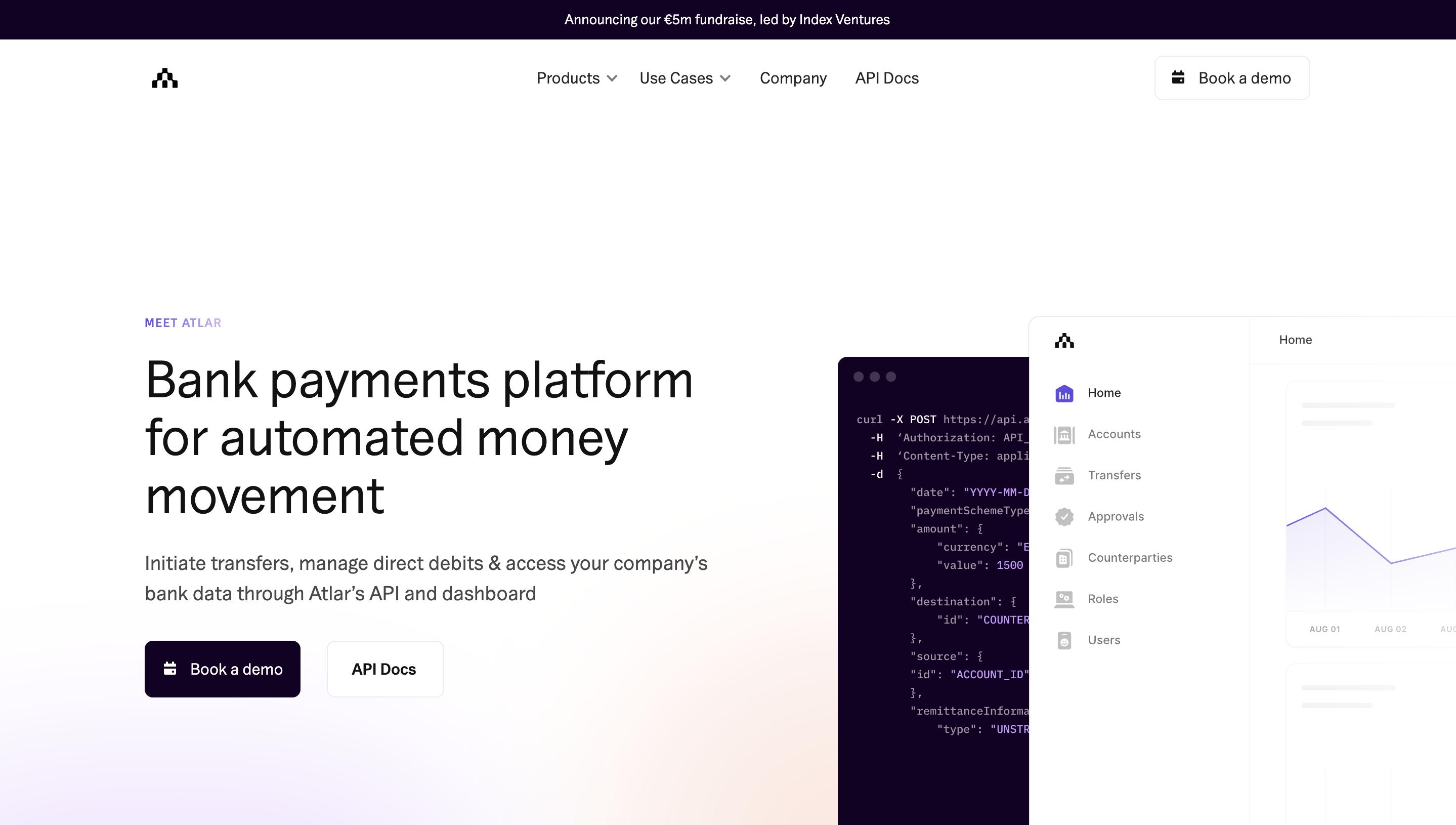Click the white API Docs hero button

pos(384,669)
